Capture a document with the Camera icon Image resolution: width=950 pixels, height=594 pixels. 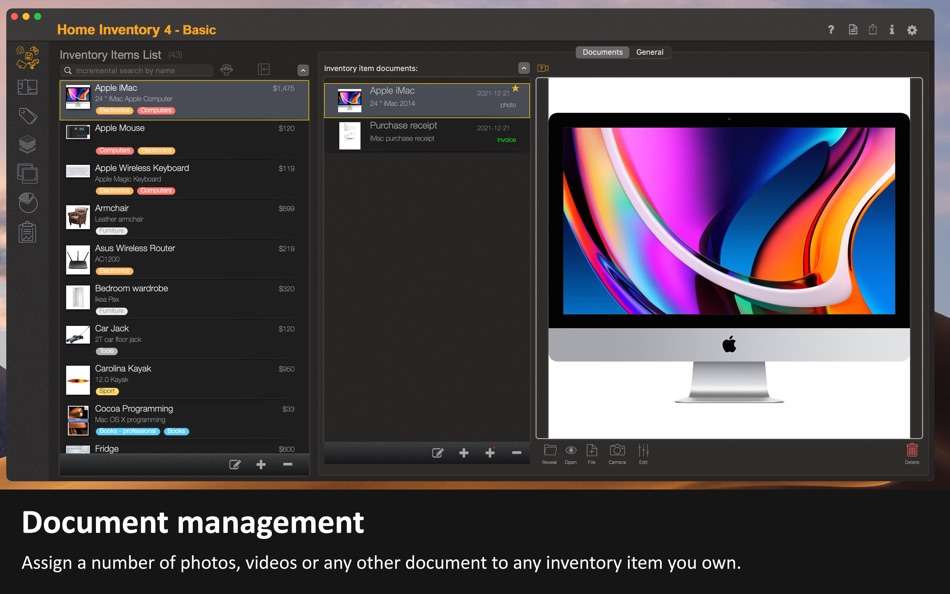[617, 456]
